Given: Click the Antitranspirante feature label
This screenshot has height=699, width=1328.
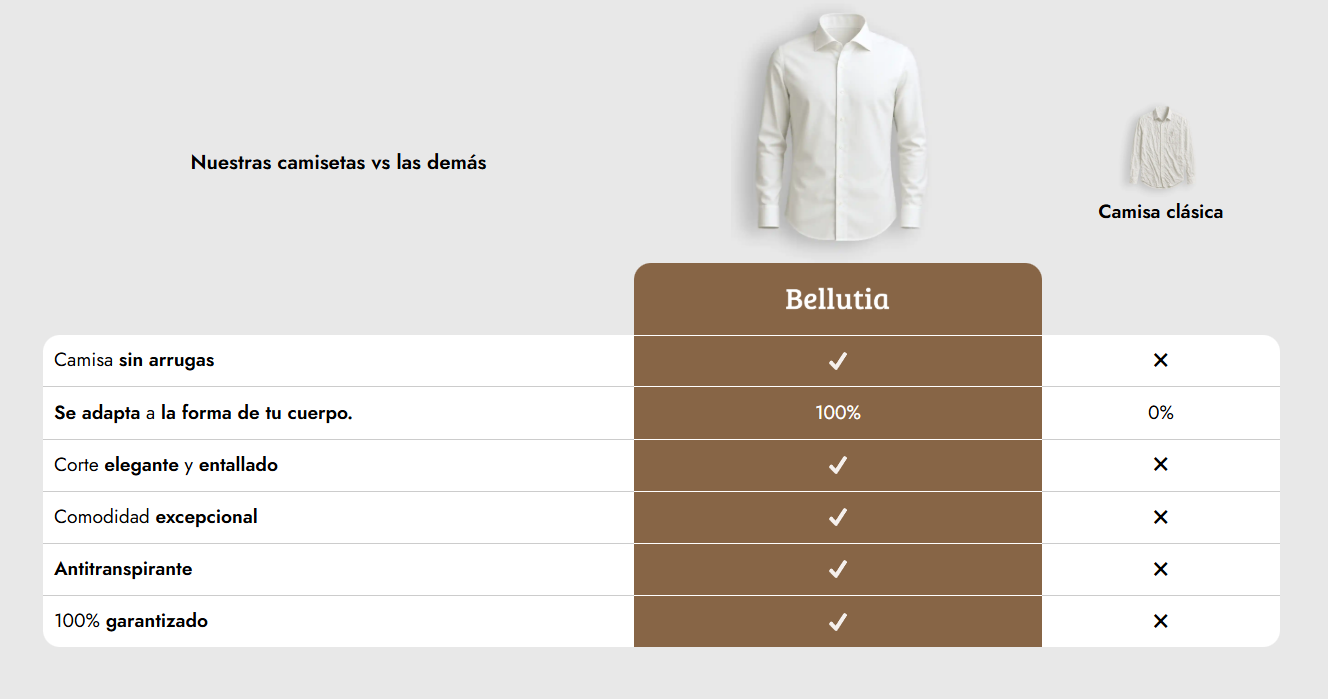Looking at the screenshot, I should (123, 569).
